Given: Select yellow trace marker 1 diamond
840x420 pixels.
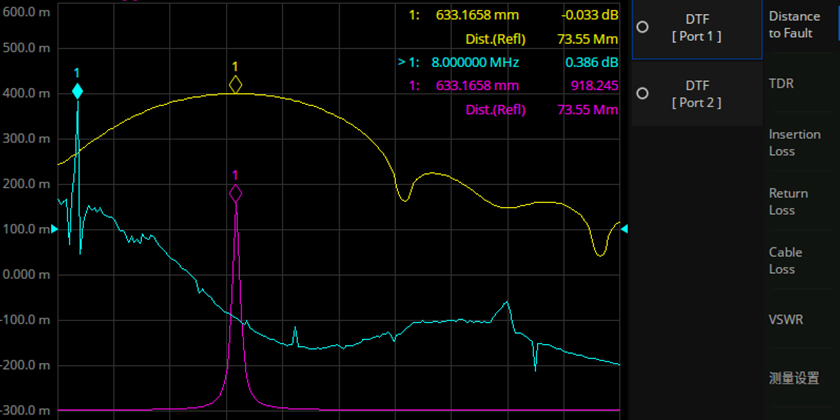Looking at the screenshot, I should pyautogui.click(x=235, y=85).
